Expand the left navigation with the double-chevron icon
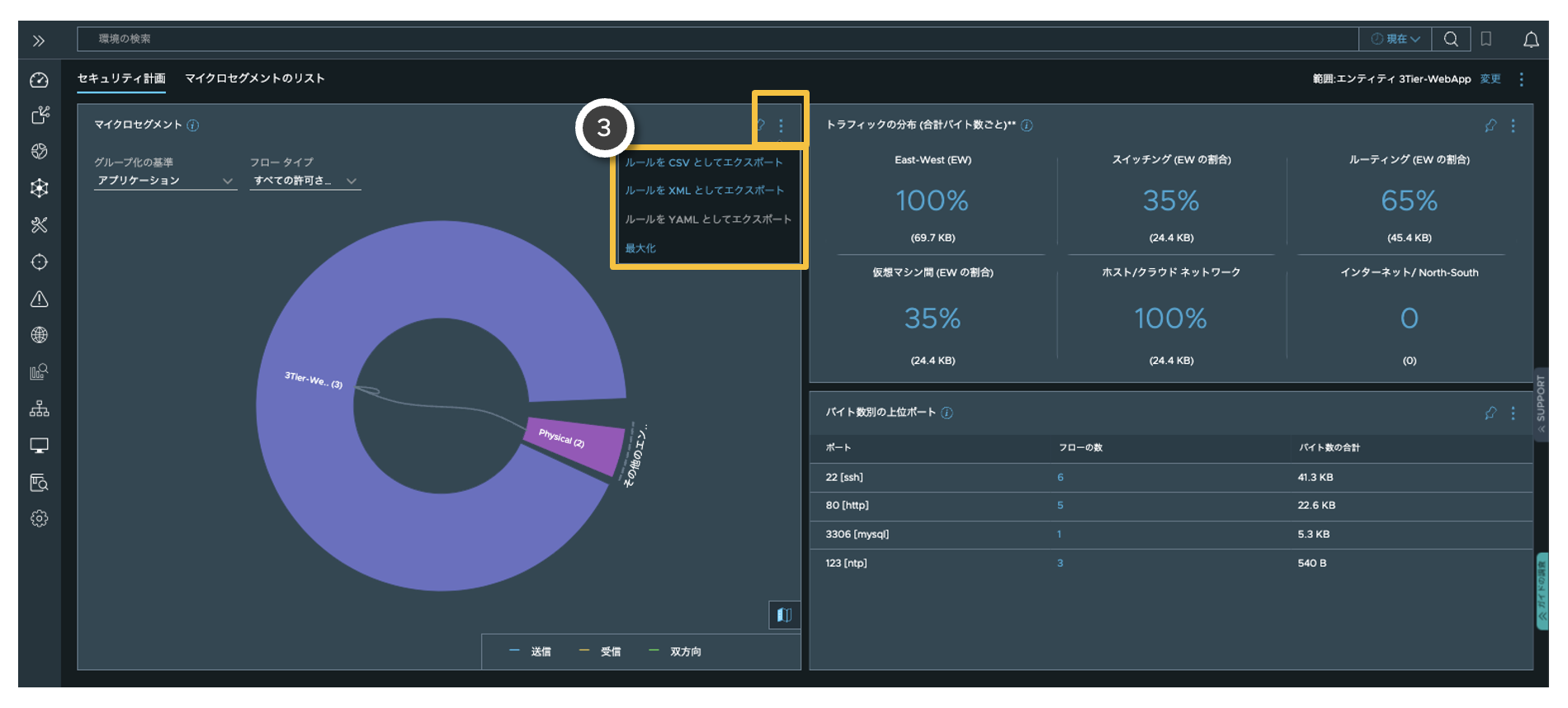The width and height of the screenshot is (1568, 708). [x=39, y=40]
